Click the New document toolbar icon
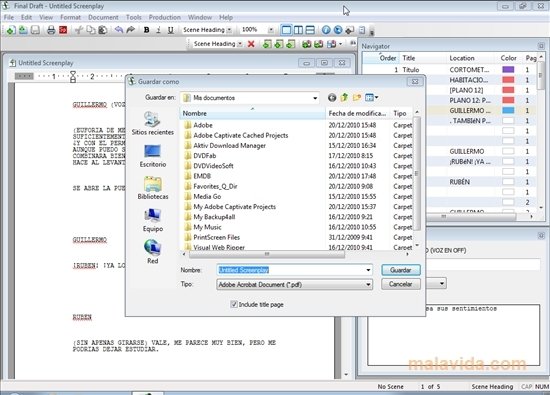 pyautogui.click(x=11, y=30)
